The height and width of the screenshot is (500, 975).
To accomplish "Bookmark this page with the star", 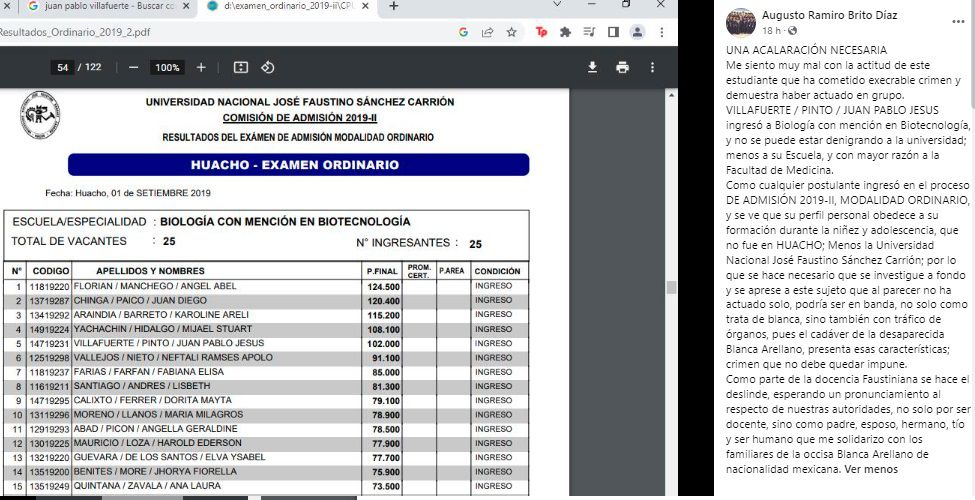I will pos(511,32).
